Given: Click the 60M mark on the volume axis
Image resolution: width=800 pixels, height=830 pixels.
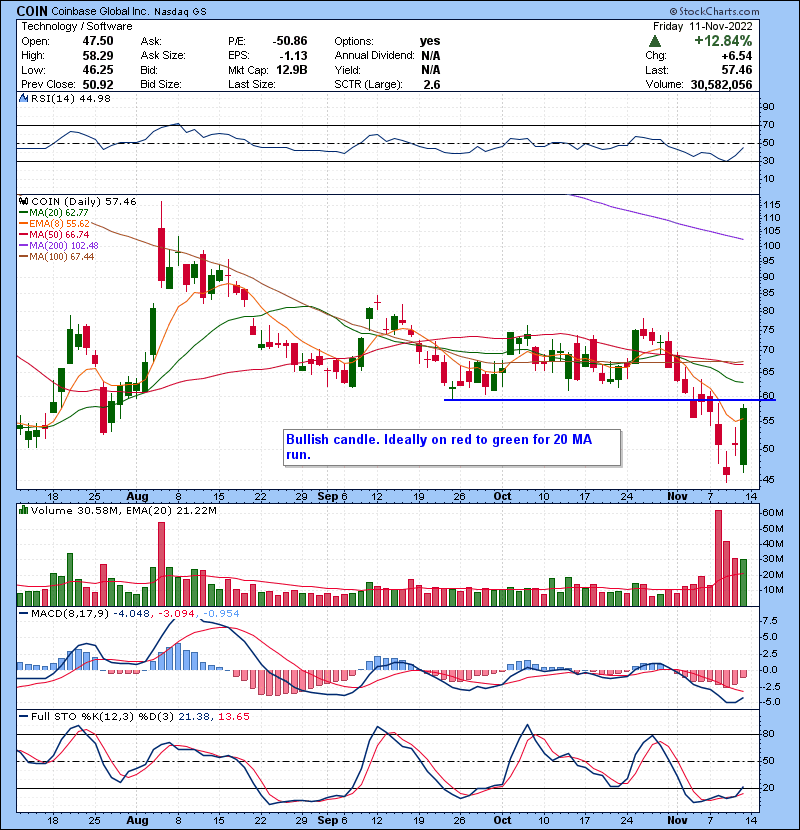Looking at the screenshot, I should [x=772, y=512].
